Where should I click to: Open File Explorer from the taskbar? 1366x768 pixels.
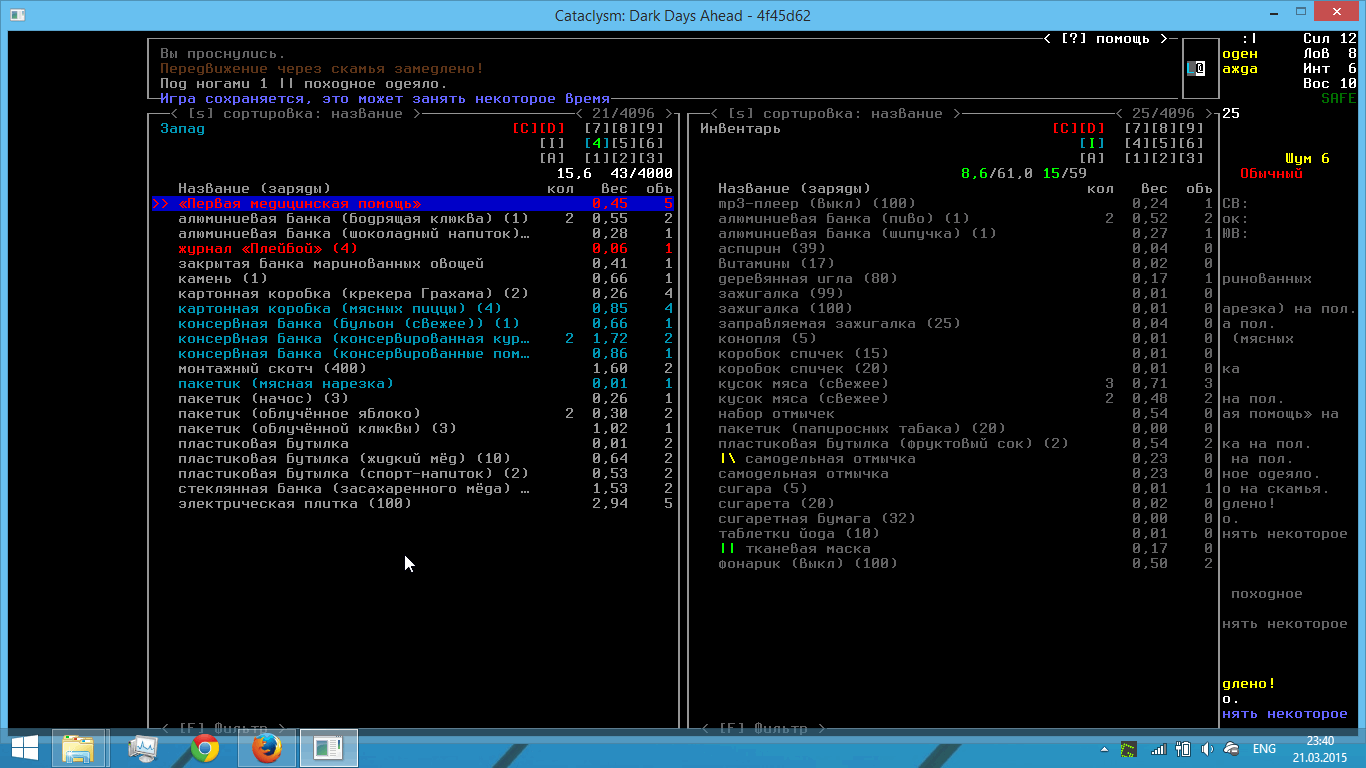[x=78, y=748]
